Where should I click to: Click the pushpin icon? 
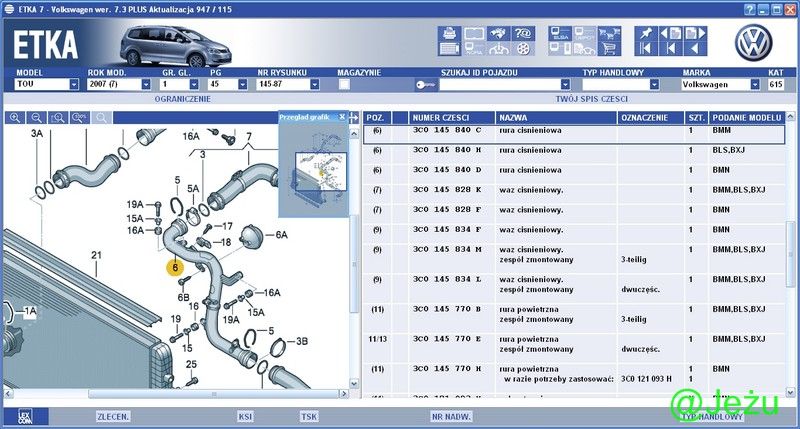coord(646,34)
